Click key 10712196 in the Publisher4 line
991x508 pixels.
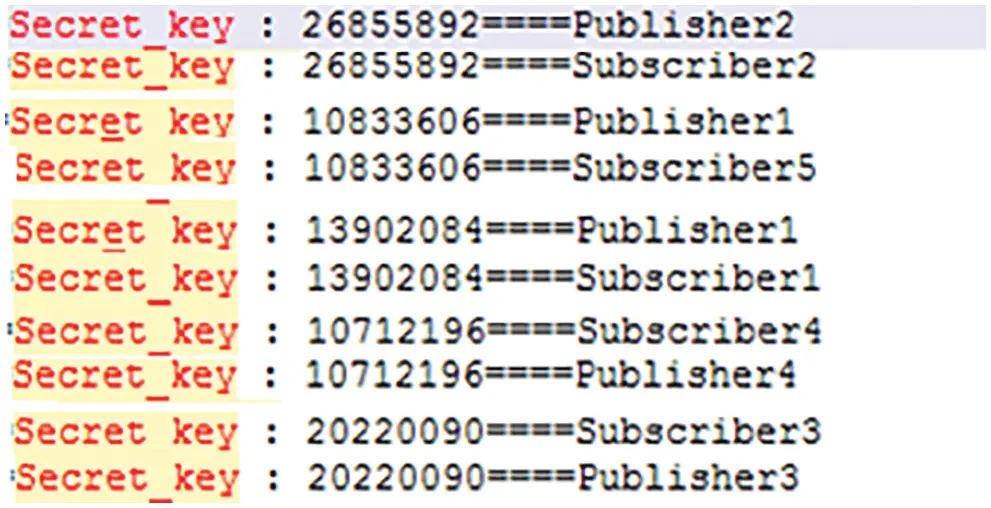(x=396, y=375)
